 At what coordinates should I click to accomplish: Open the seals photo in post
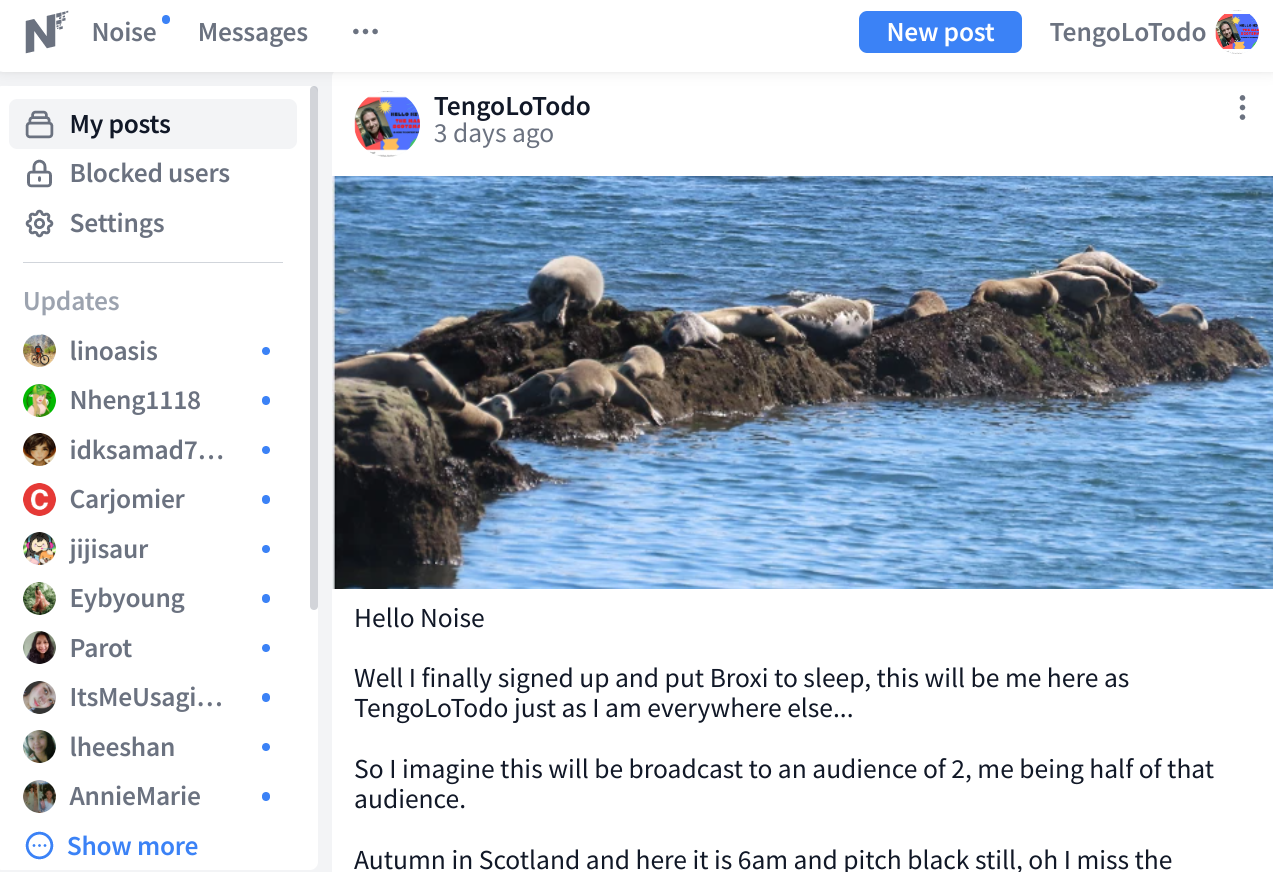(803, 383)
